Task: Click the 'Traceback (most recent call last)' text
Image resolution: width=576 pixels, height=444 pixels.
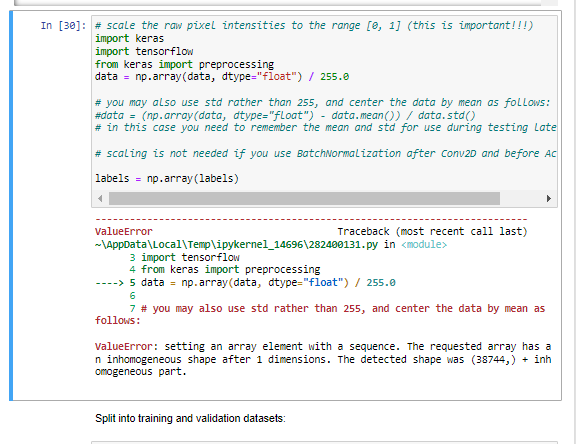Action: click(432, 232)
